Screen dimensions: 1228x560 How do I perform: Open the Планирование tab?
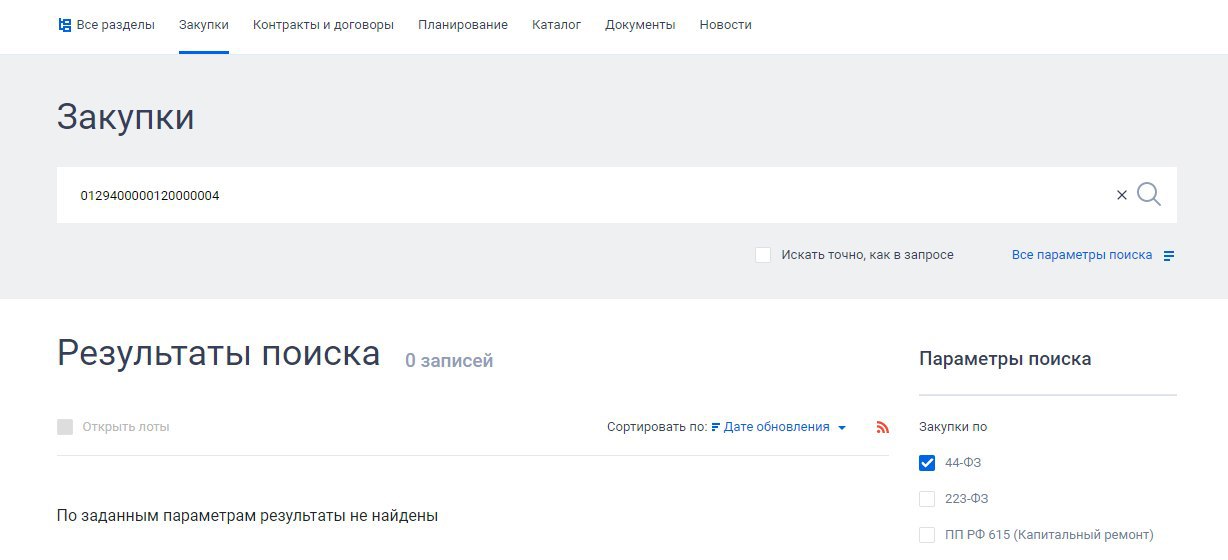pyautogui.click(x=463, y=25)
